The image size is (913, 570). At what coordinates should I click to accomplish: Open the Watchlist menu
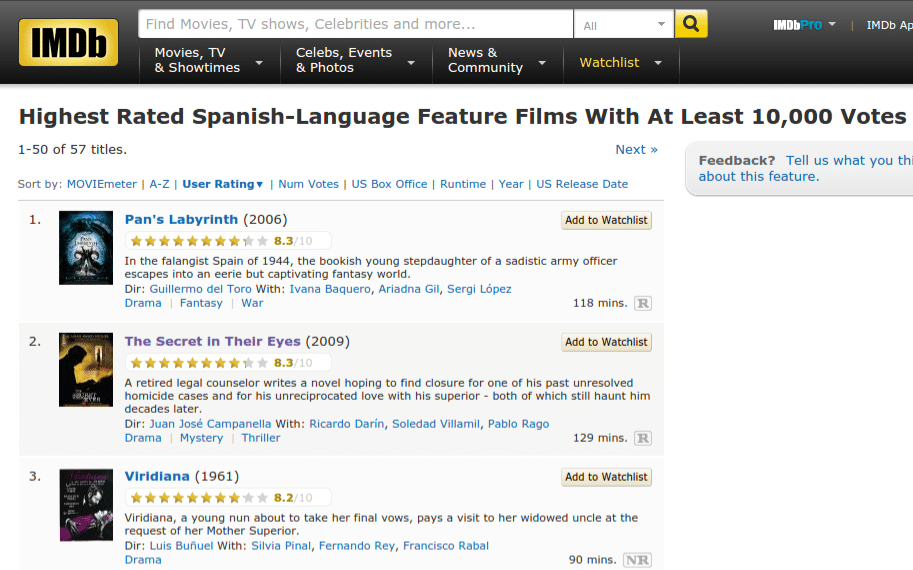(x=621, y=63)
